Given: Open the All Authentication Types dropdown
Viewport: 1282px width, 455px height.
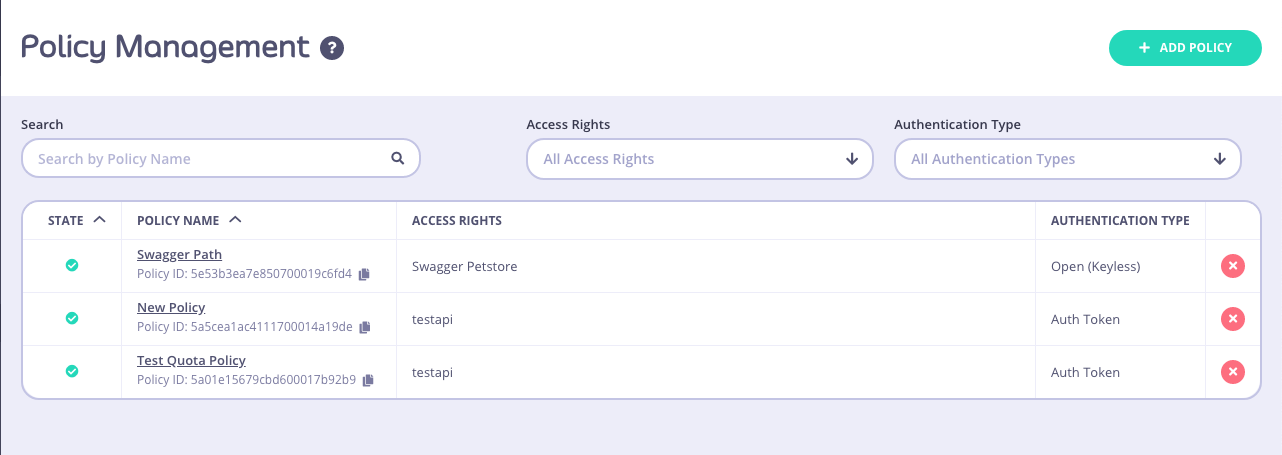Looking at the screenshot, I should 1067,159.
